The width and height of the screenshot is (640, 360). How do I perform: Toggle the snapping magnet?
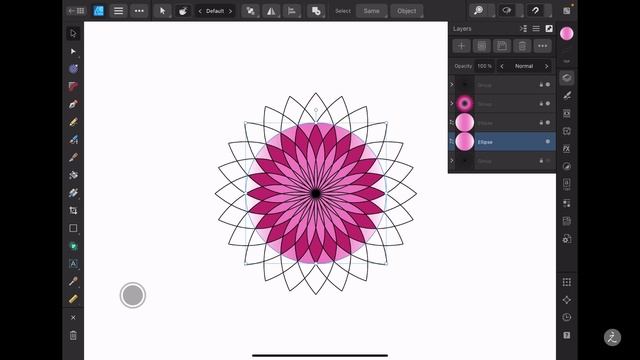[535, 11]
